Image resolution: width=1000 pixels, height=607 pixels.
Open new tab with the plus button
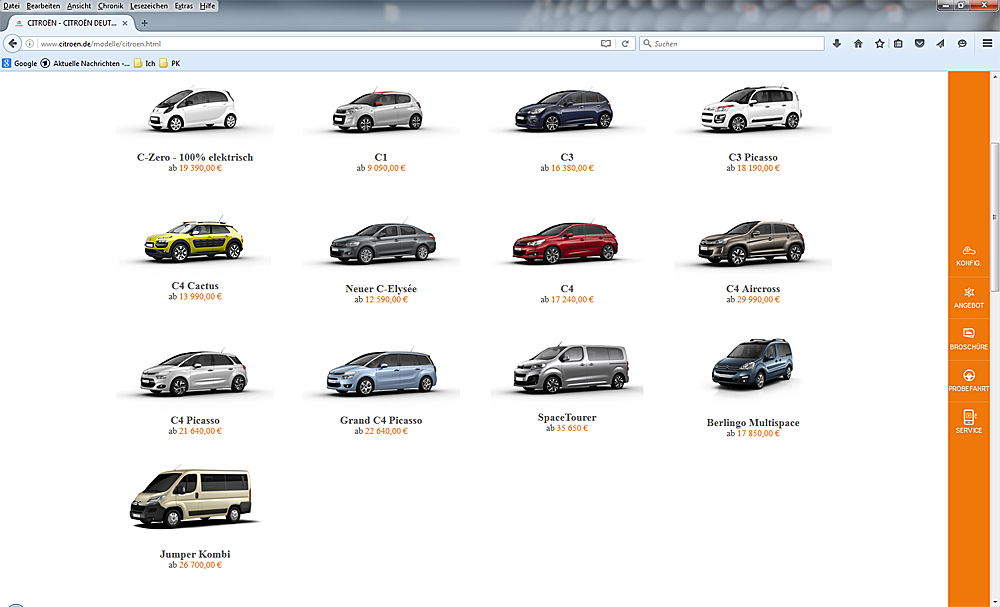tap(145, 23)
